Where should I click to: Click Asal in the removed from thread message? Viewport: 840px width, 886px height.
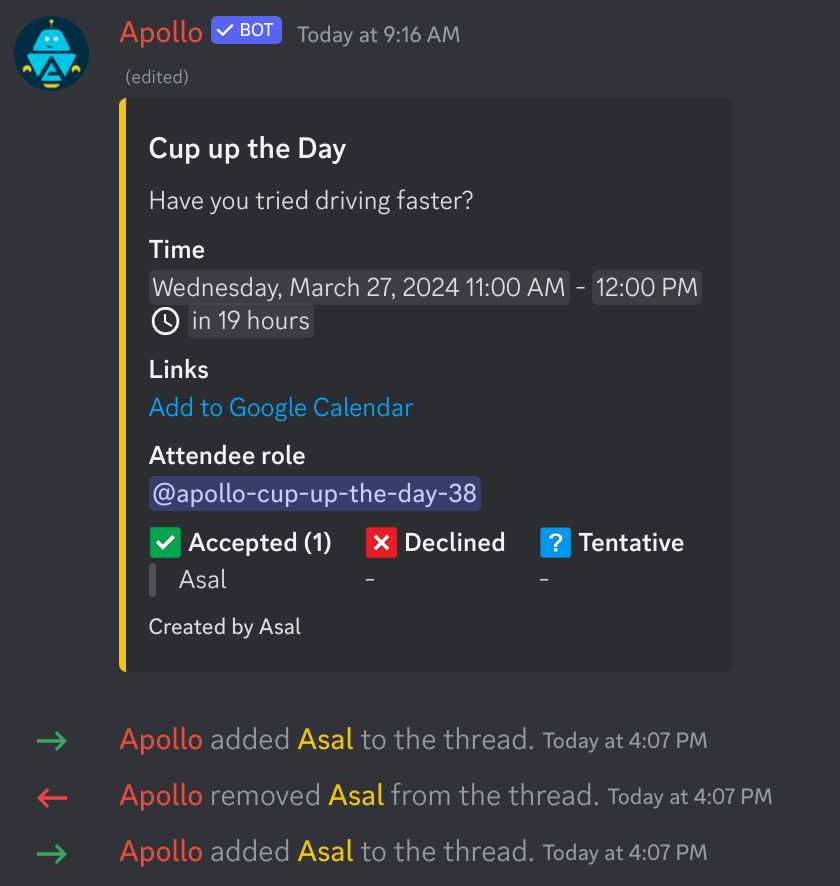356,796
